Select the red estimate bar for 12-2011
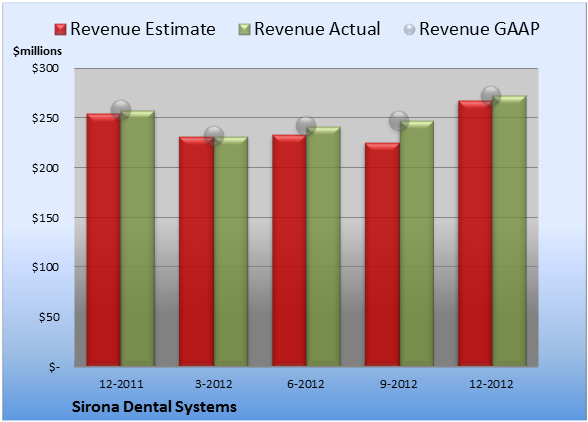Screen dimensions: 588x422 click(104, 240)
